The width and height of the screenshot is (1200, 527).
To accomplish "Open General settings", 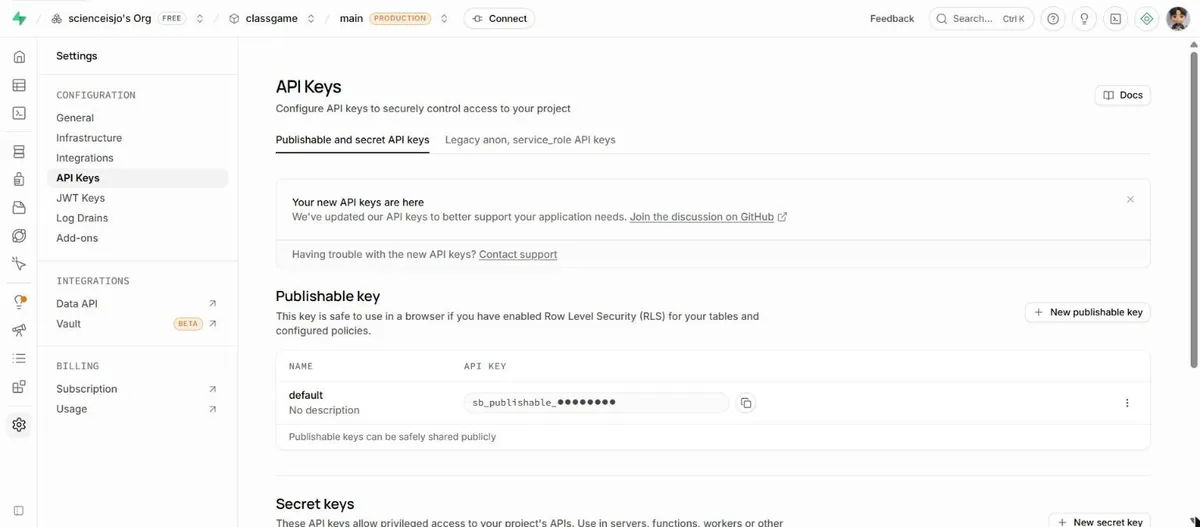I will pyautogui.click(x=75, y=118).
